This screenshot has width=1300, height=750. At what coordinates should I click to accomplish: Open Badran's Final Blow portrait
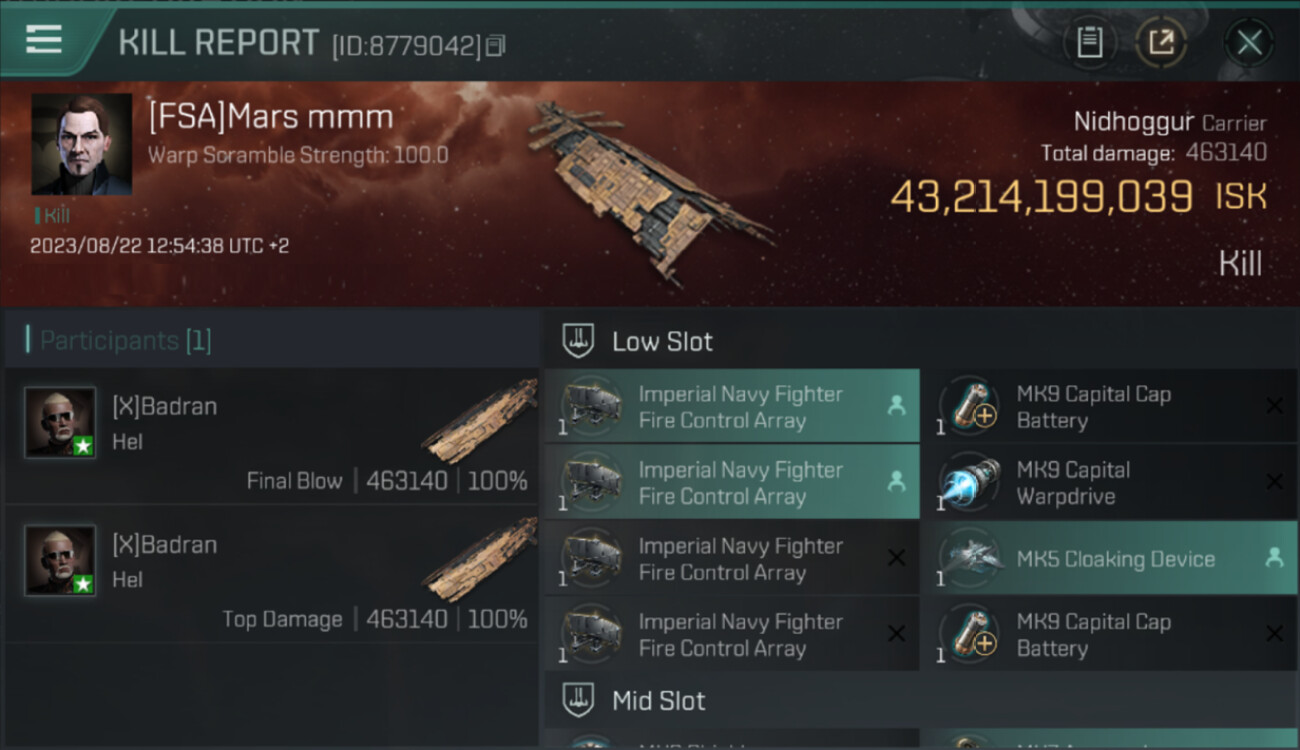click(60, 422)
